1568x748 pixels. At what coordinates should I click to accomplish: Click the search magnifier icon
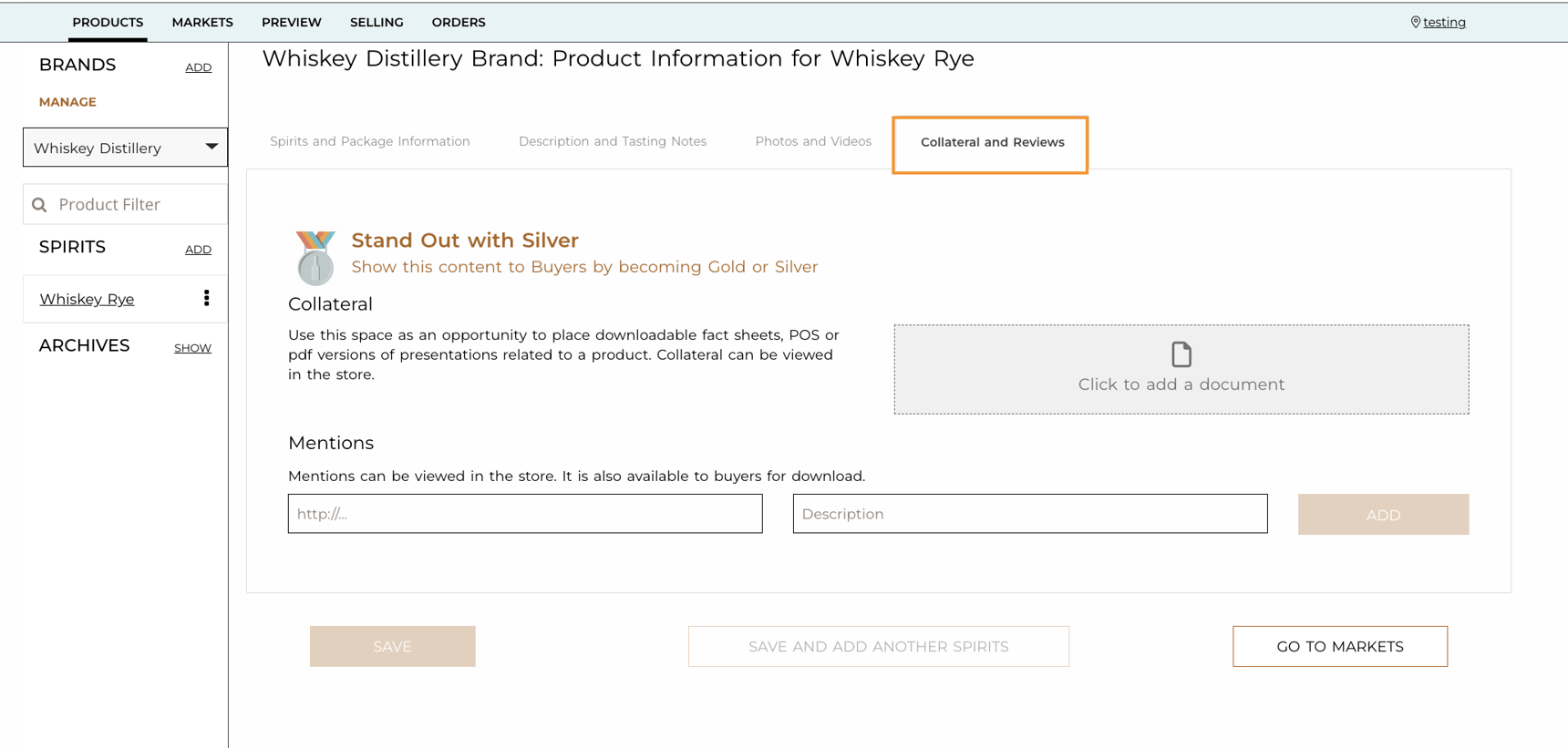39,205
